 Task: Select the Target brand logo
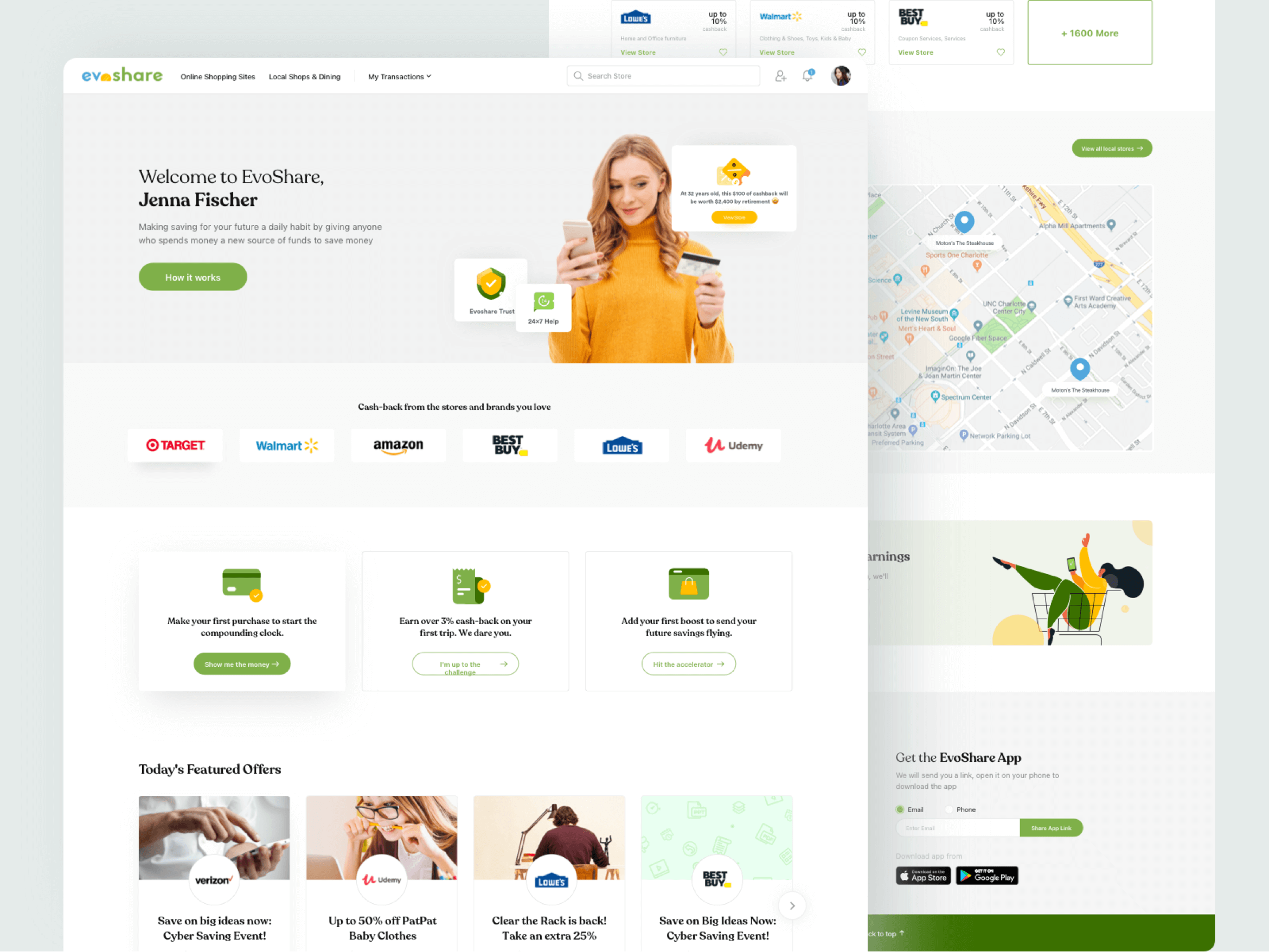175,445
